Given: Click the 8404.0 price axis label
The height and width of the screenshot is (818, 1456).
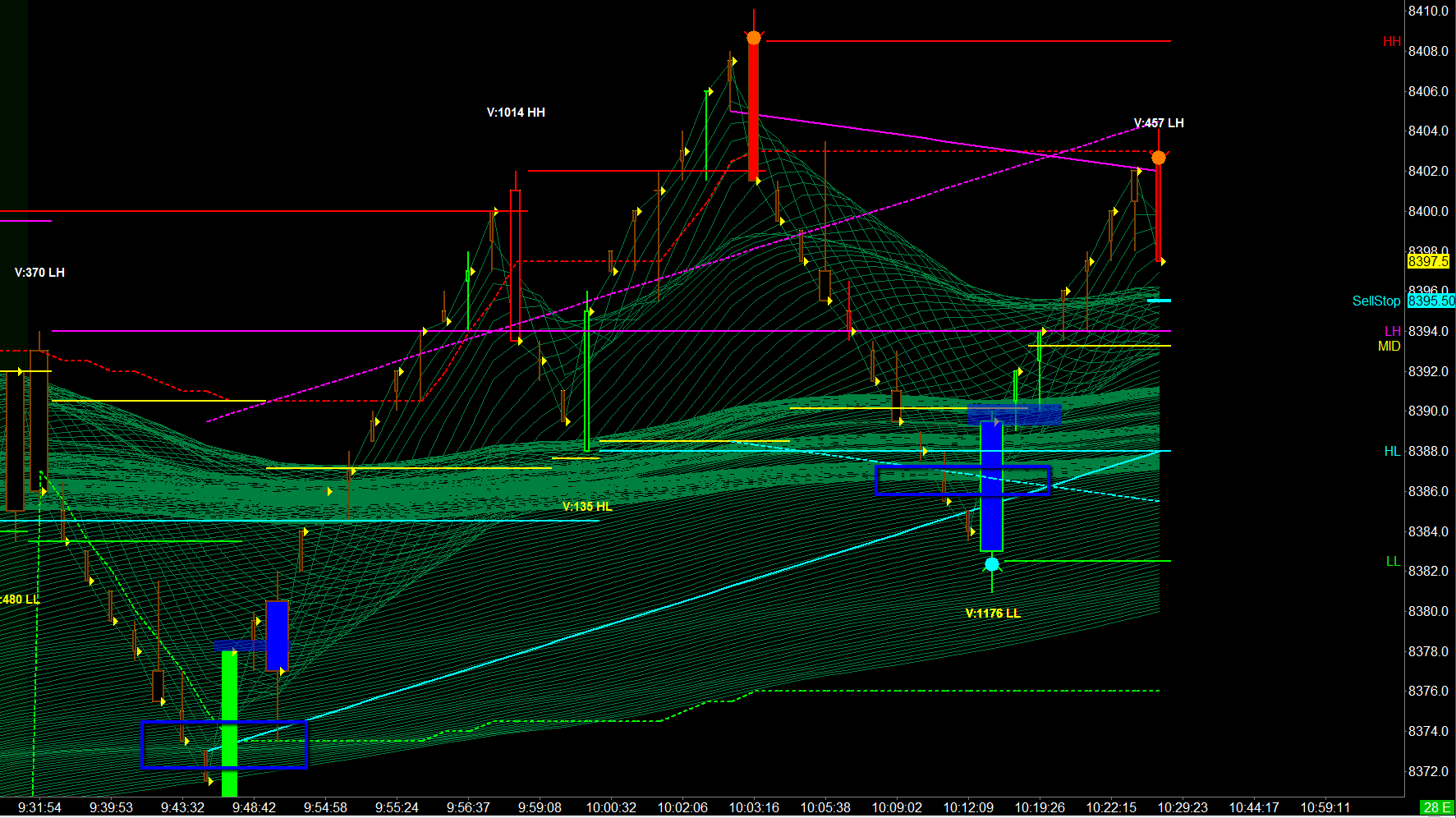Looking at the screenshot, I should pos(1429,131).
